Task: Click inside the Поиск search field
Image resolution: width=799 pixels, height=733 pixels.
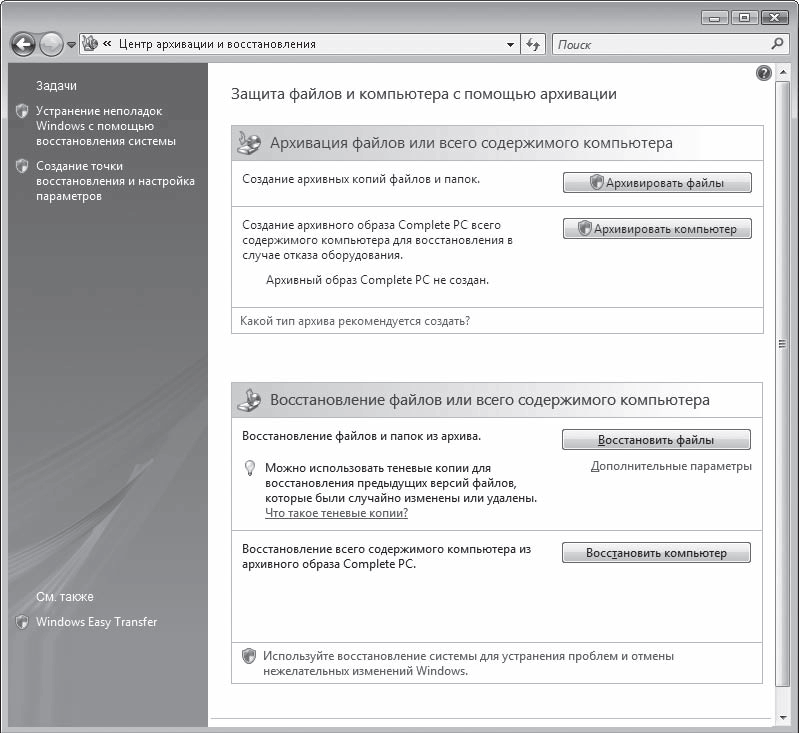Action: pyautogui.click(x=660, y=44)
